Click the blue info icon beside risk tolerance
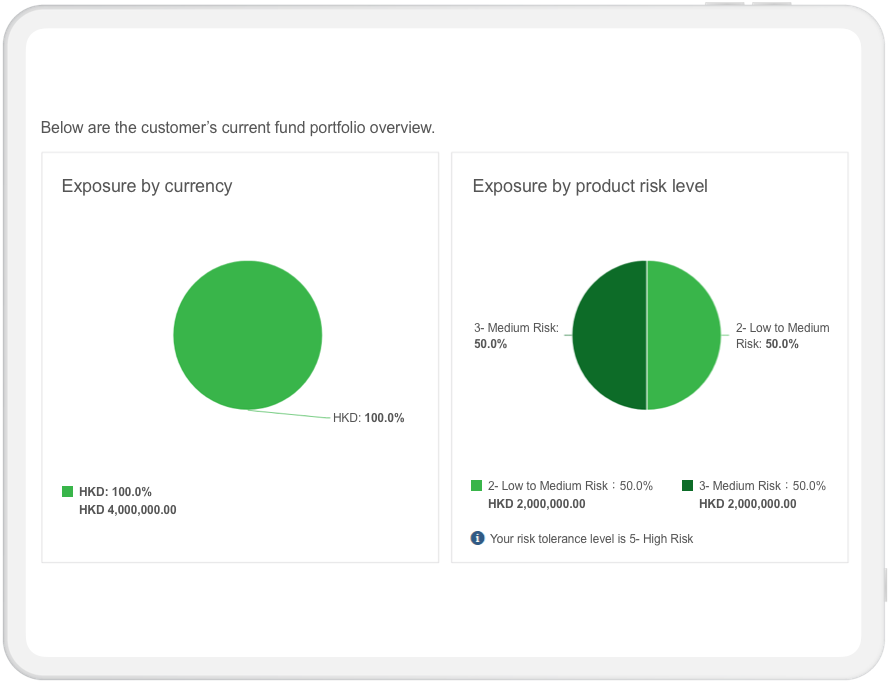The height and width of the screenshot is (682, 890). (x=477, y=538)
